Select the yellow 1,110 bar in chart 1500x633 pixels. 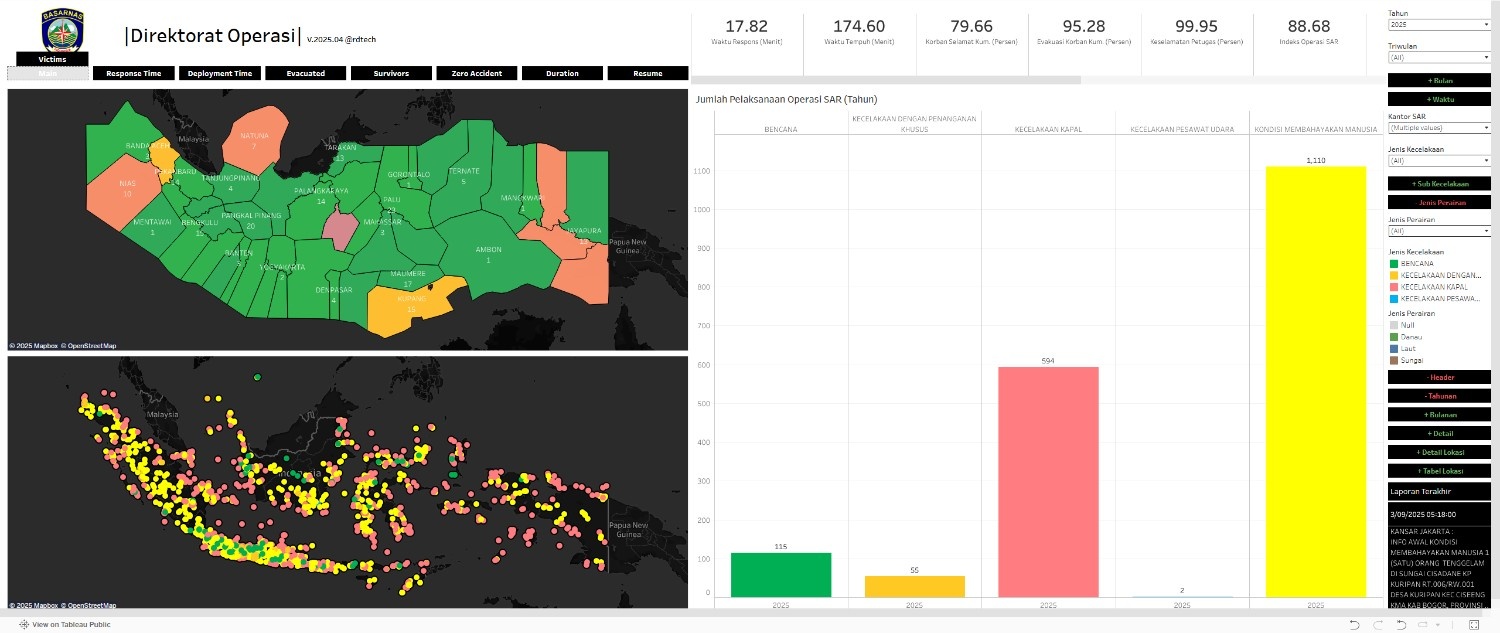pyautogui.click(x=1315, y=380)
